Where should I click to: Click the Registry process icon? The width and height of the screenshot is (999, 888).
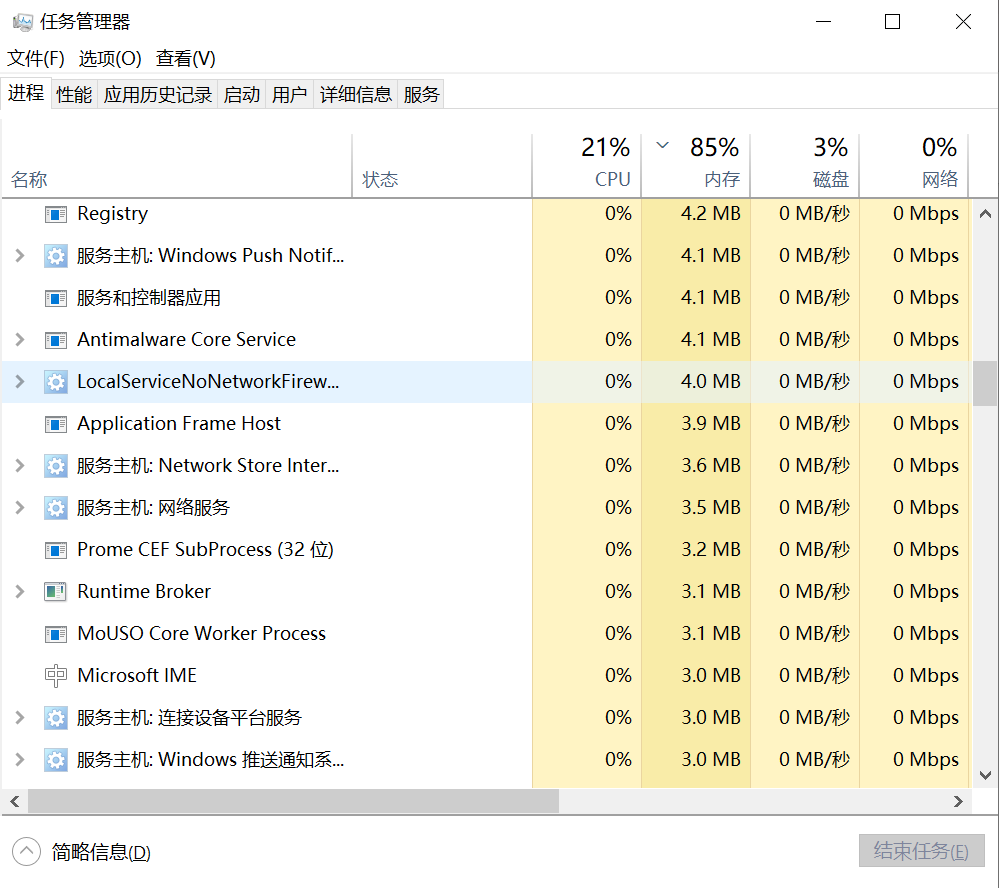click(x=55, y=214)
